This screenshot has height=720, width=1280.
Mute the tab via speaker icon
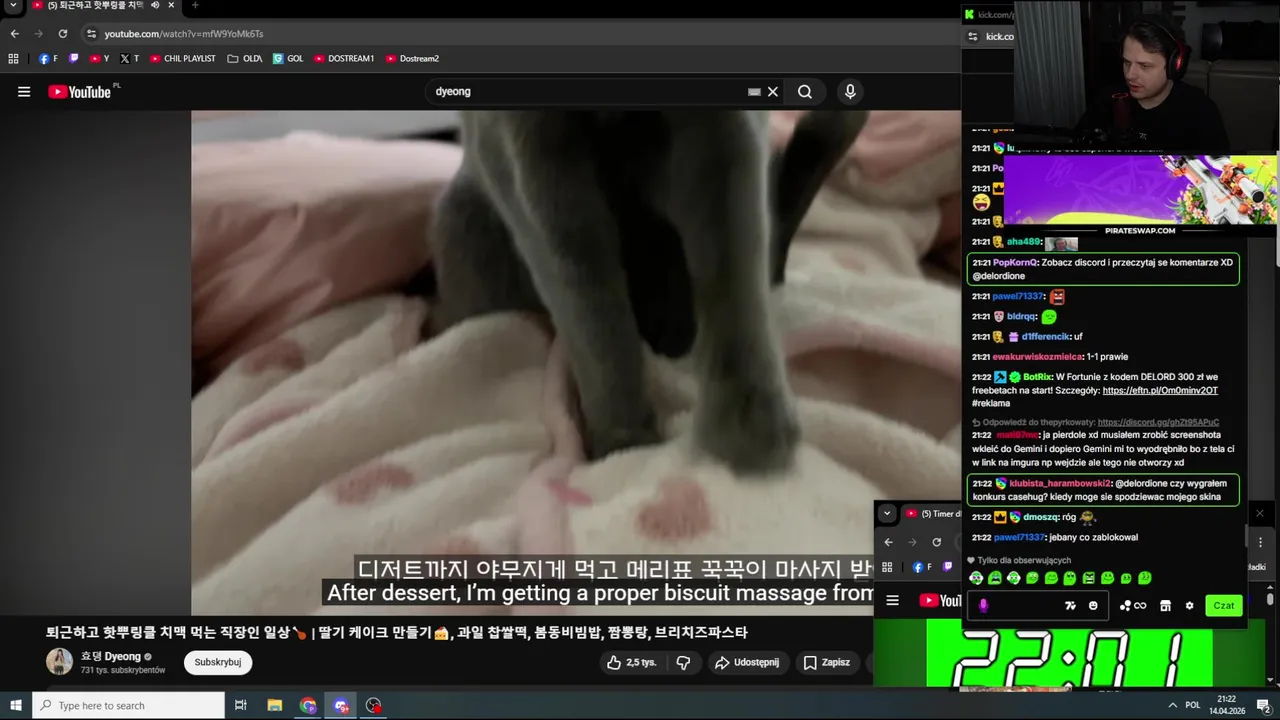click(x=155, y=5)
